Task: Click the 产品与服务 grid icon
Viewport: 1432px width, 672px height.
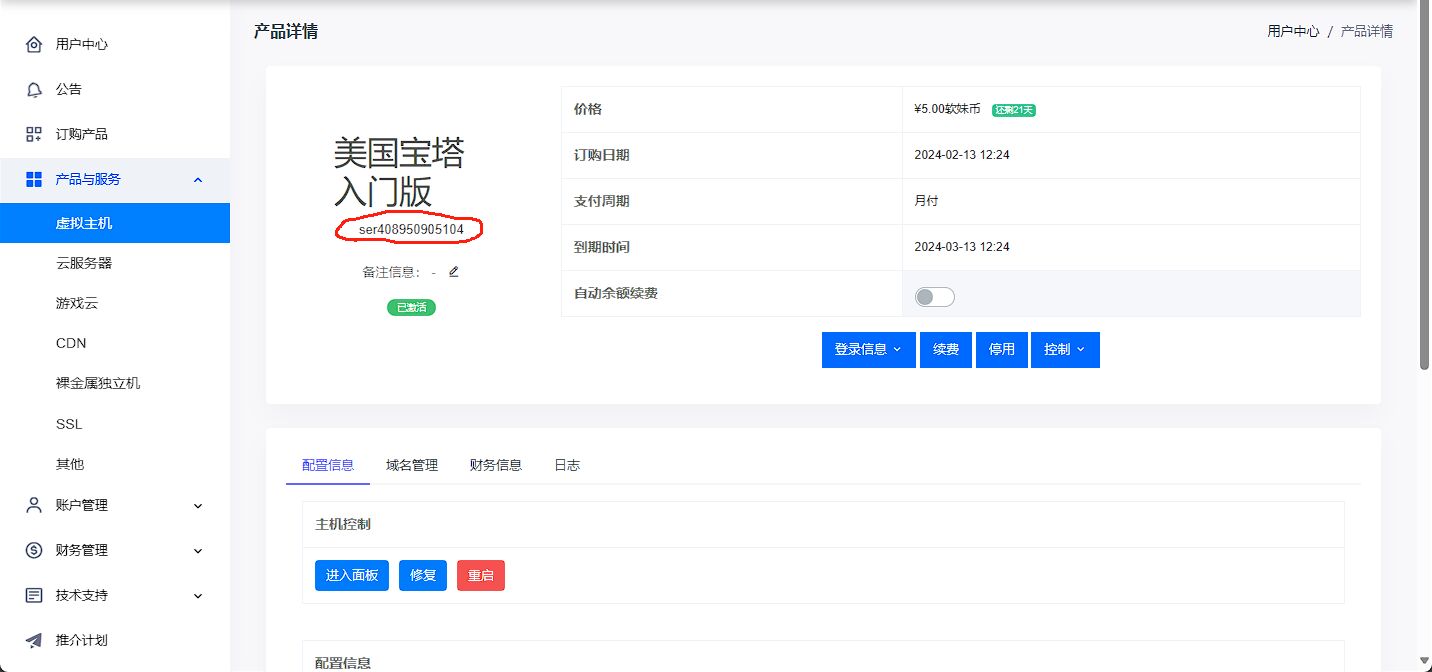Action: [x=36, y=179]
